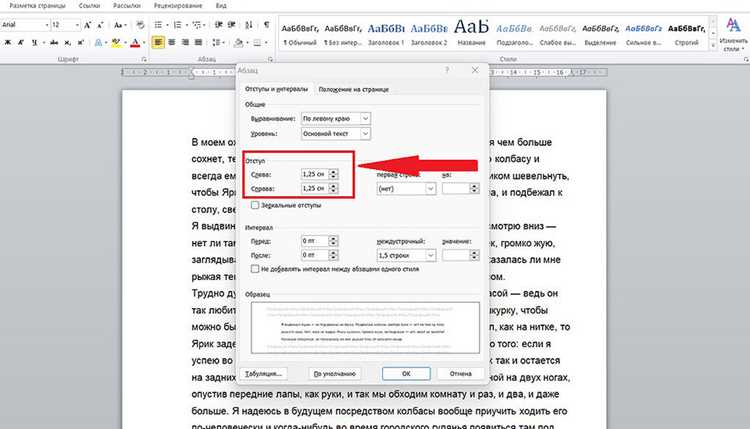Decrease font size with shrink button
This screenshot has width=750, height=429.
click(x=99, y=25)
